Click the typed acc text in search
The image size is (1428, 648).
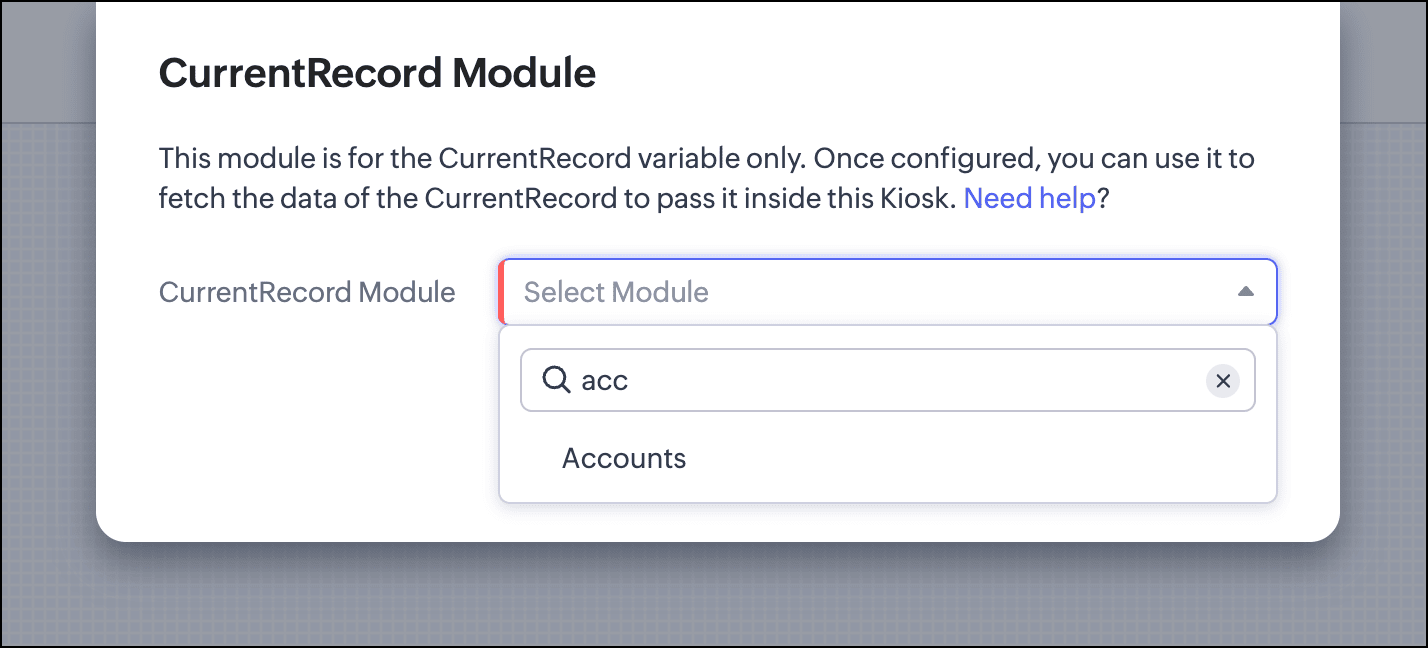(x=604, y=381)
